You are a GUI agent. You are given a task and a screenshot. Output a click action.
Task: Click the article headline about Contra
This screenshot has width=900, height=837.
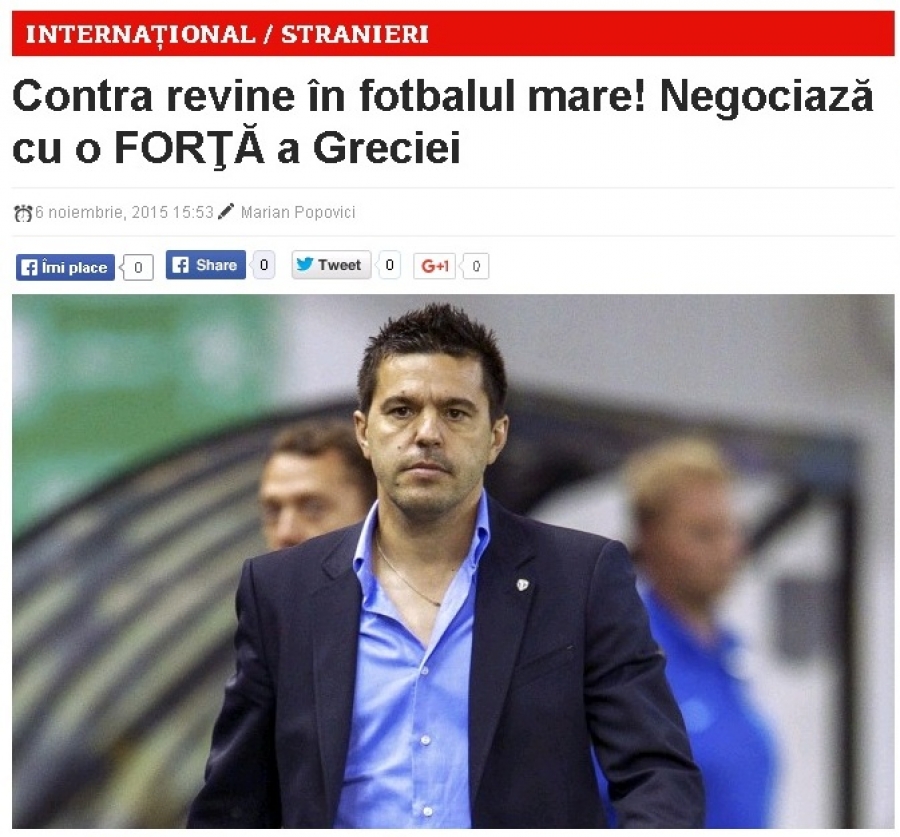click(x=443, y=121)
